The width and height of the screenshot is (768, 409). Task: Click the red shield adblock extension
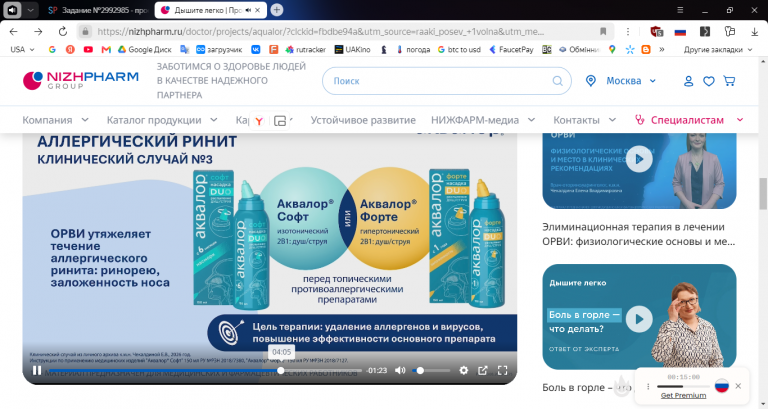pos(656,31)
